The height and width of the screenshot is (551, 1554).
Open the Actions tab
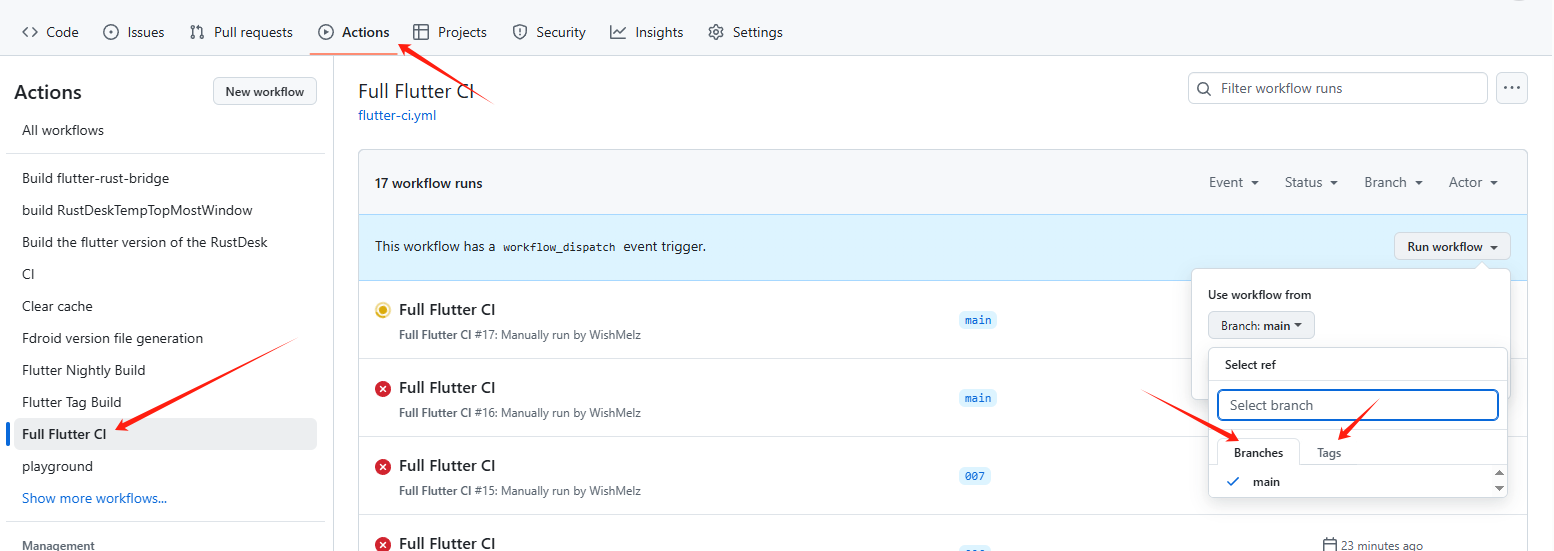[354, 32]
